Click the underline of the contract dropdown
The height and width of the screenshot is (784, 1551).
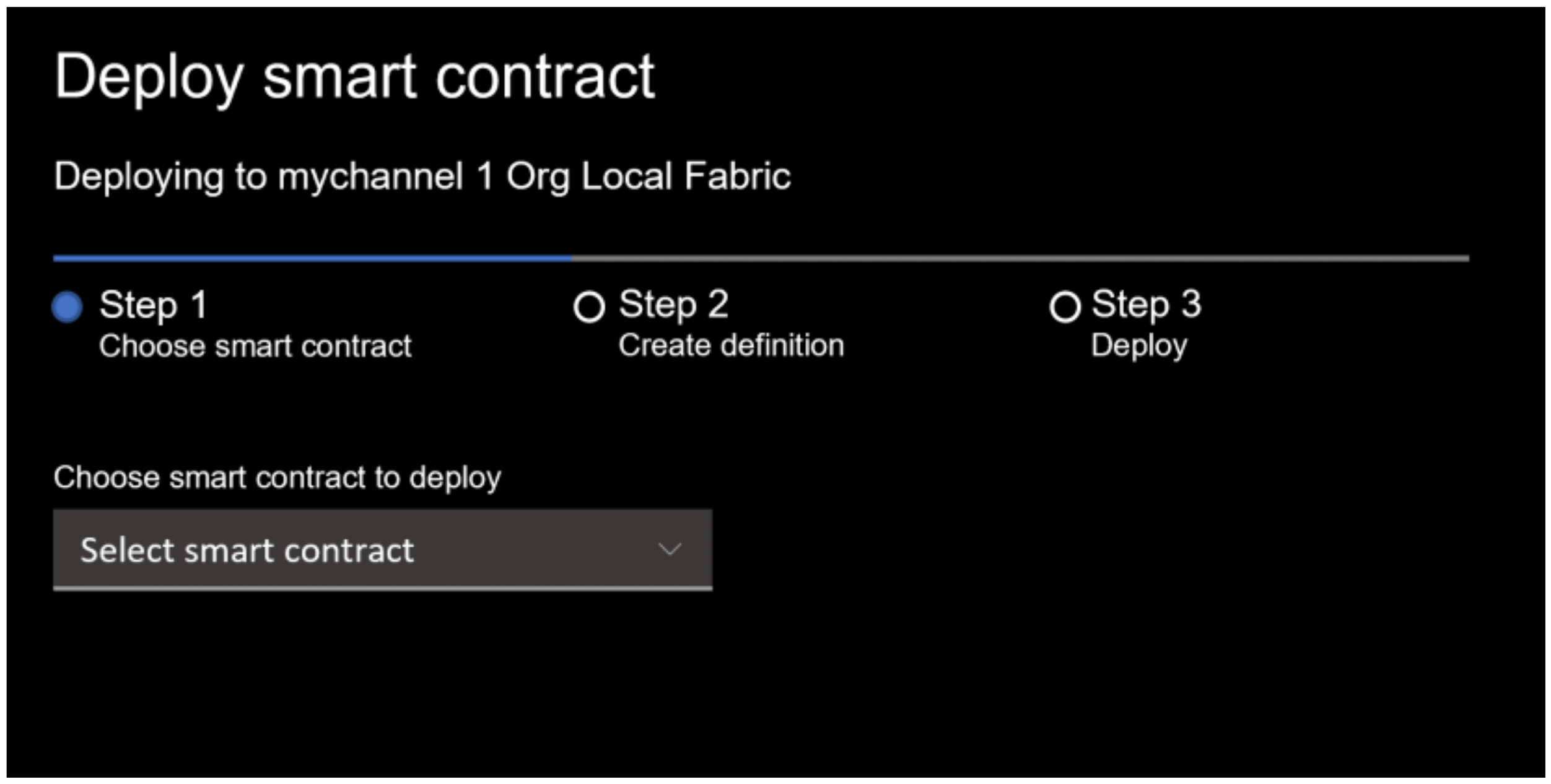(x=382, y=588)
